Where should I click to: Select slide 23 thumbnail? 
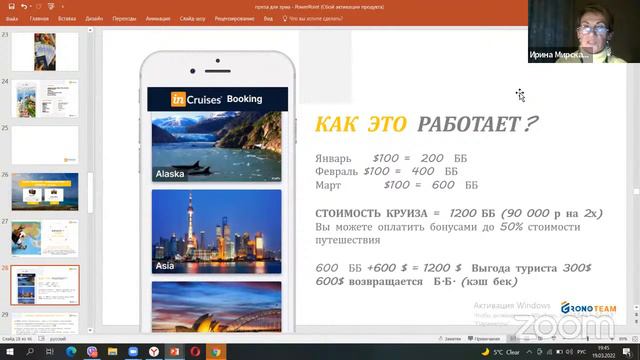(45, 52)
